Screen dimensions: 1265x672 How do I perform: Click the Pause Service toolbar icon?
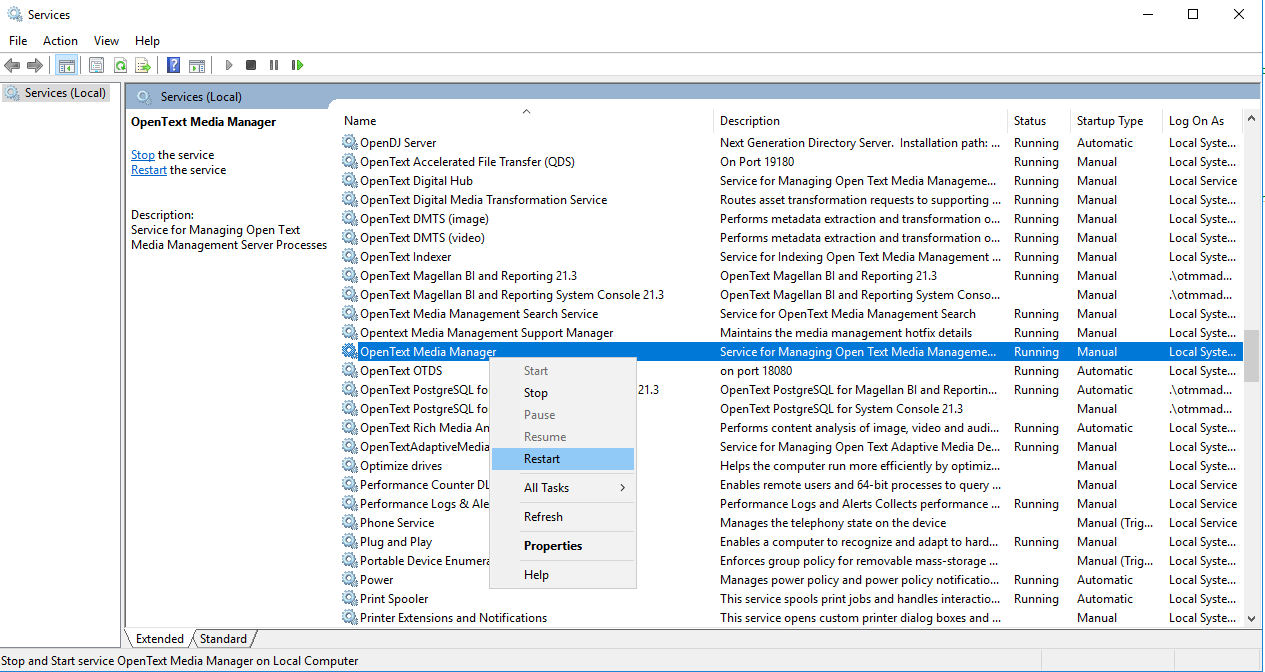tap(274, 65)
